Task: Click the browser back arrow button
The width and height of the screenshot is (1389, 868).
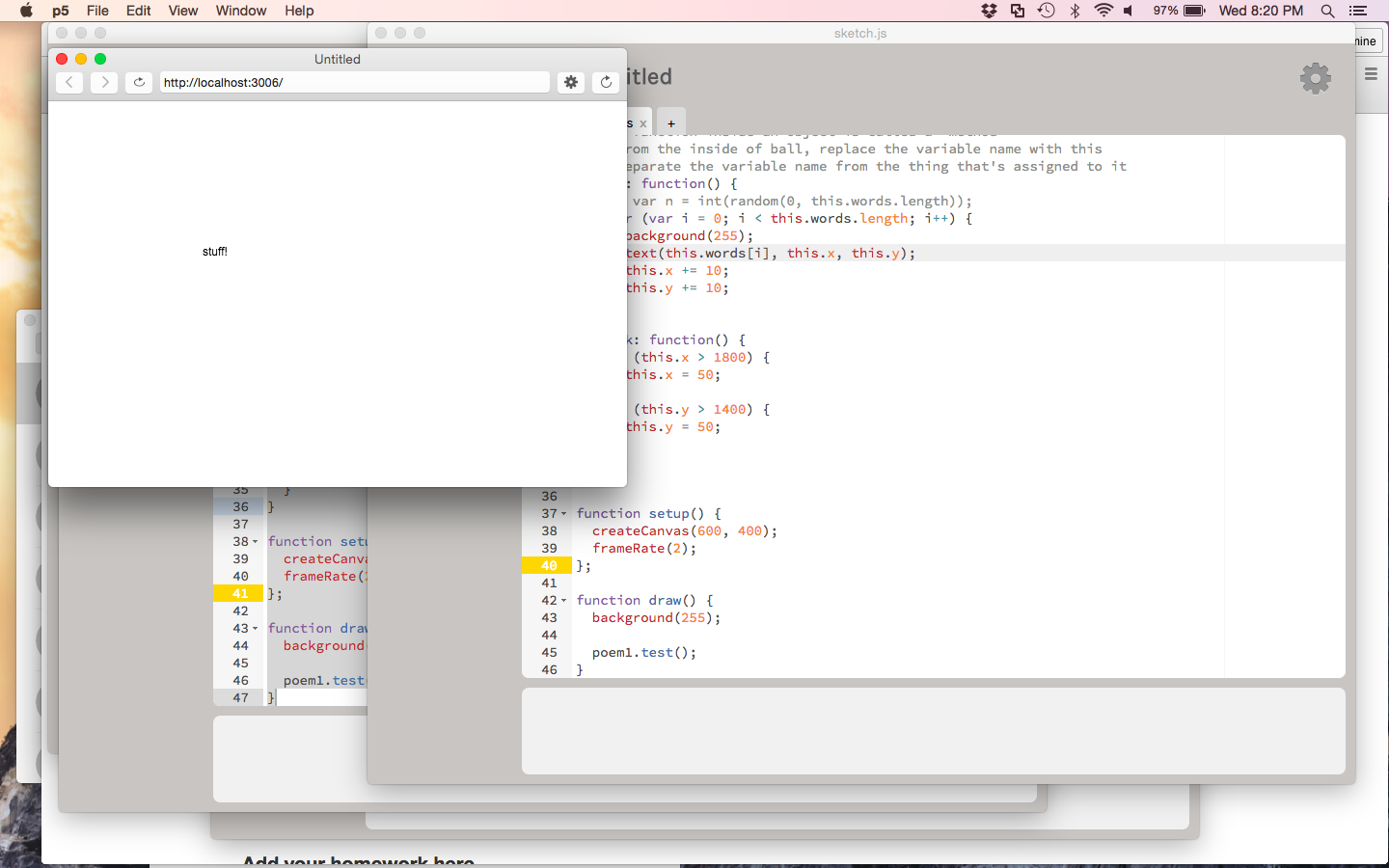Action: coord(69,83)
